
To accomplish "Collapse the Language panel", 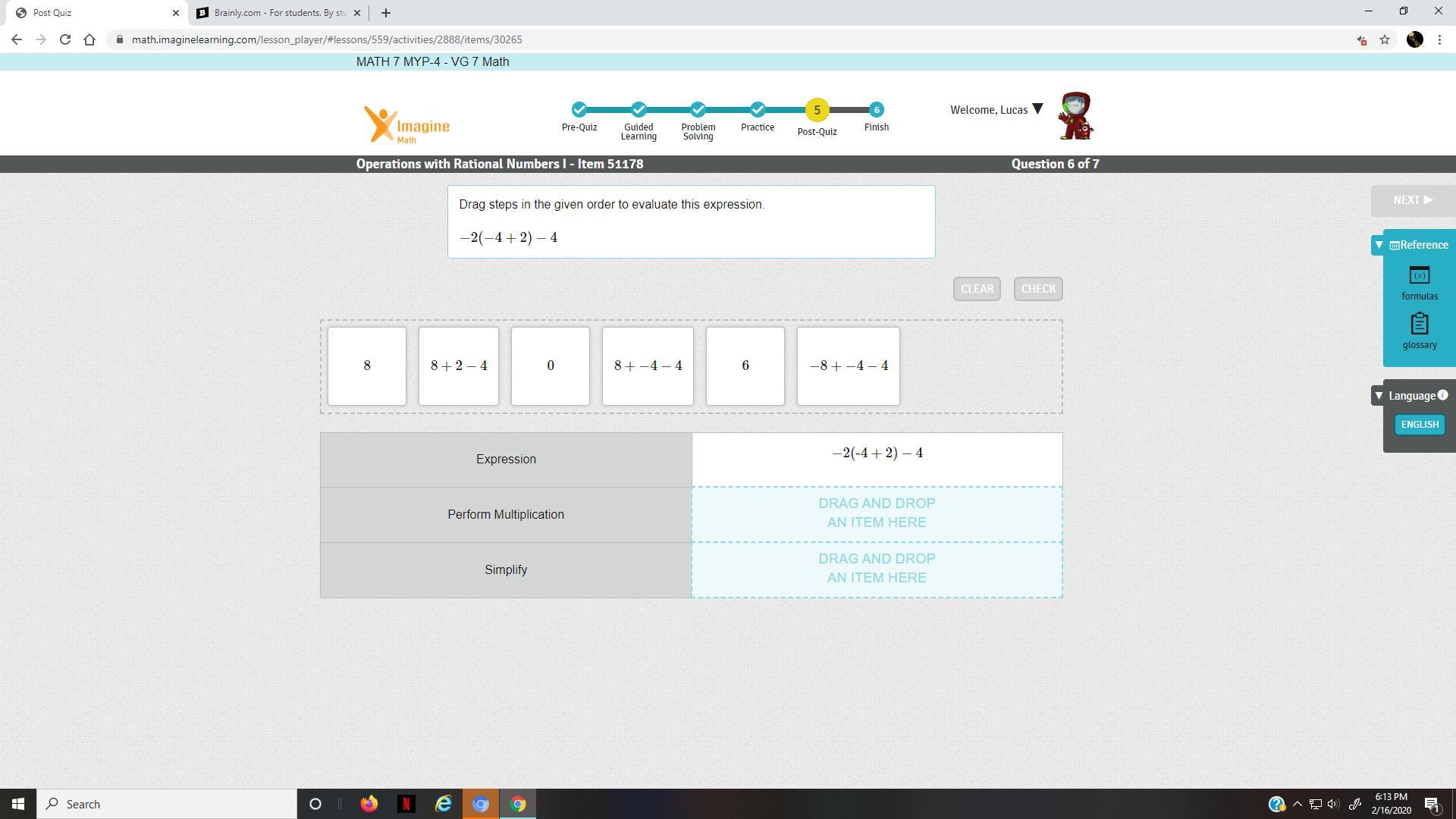I will [x=1379, y=396].
